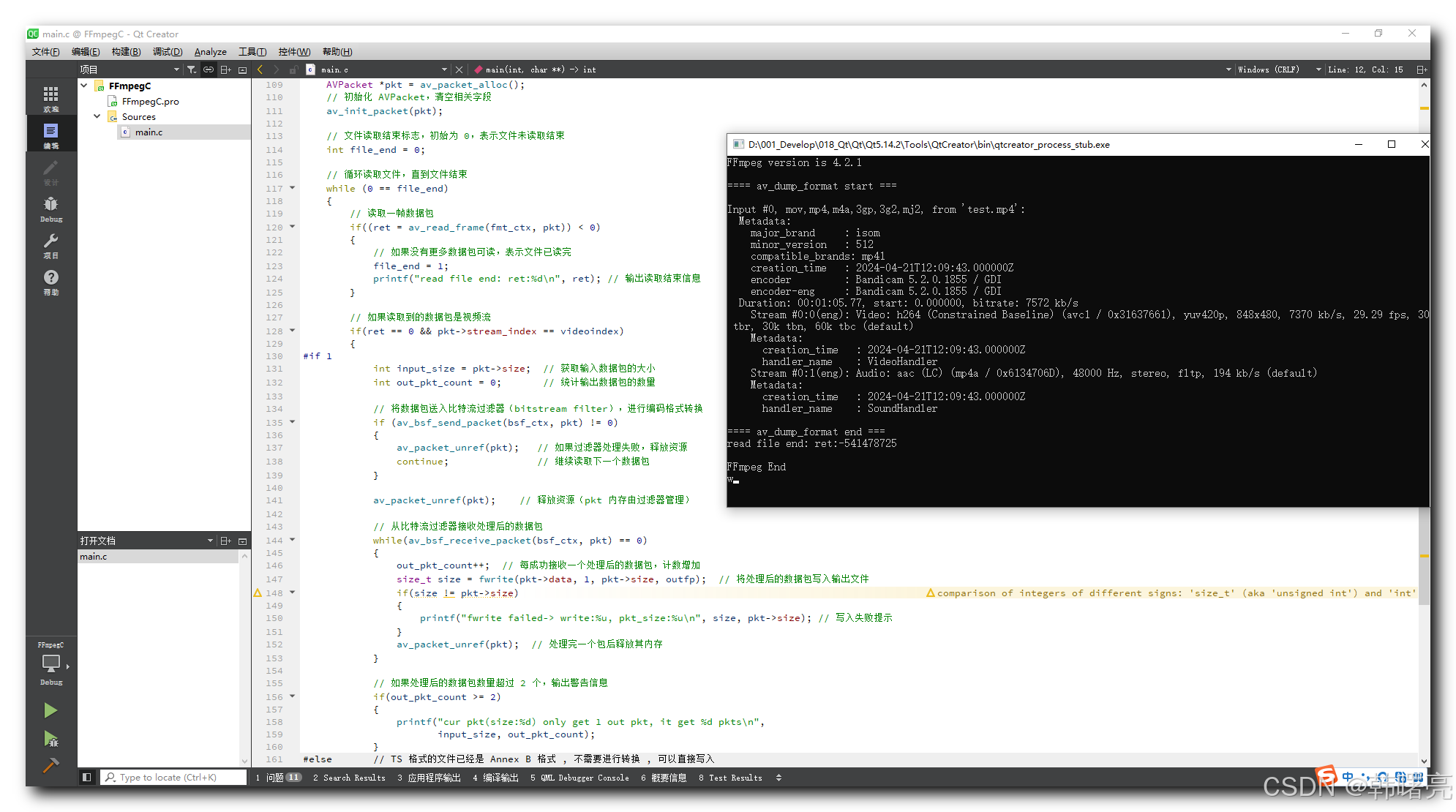
Task: Open the Search Results output tab
Action: click(x=349, y=778)
